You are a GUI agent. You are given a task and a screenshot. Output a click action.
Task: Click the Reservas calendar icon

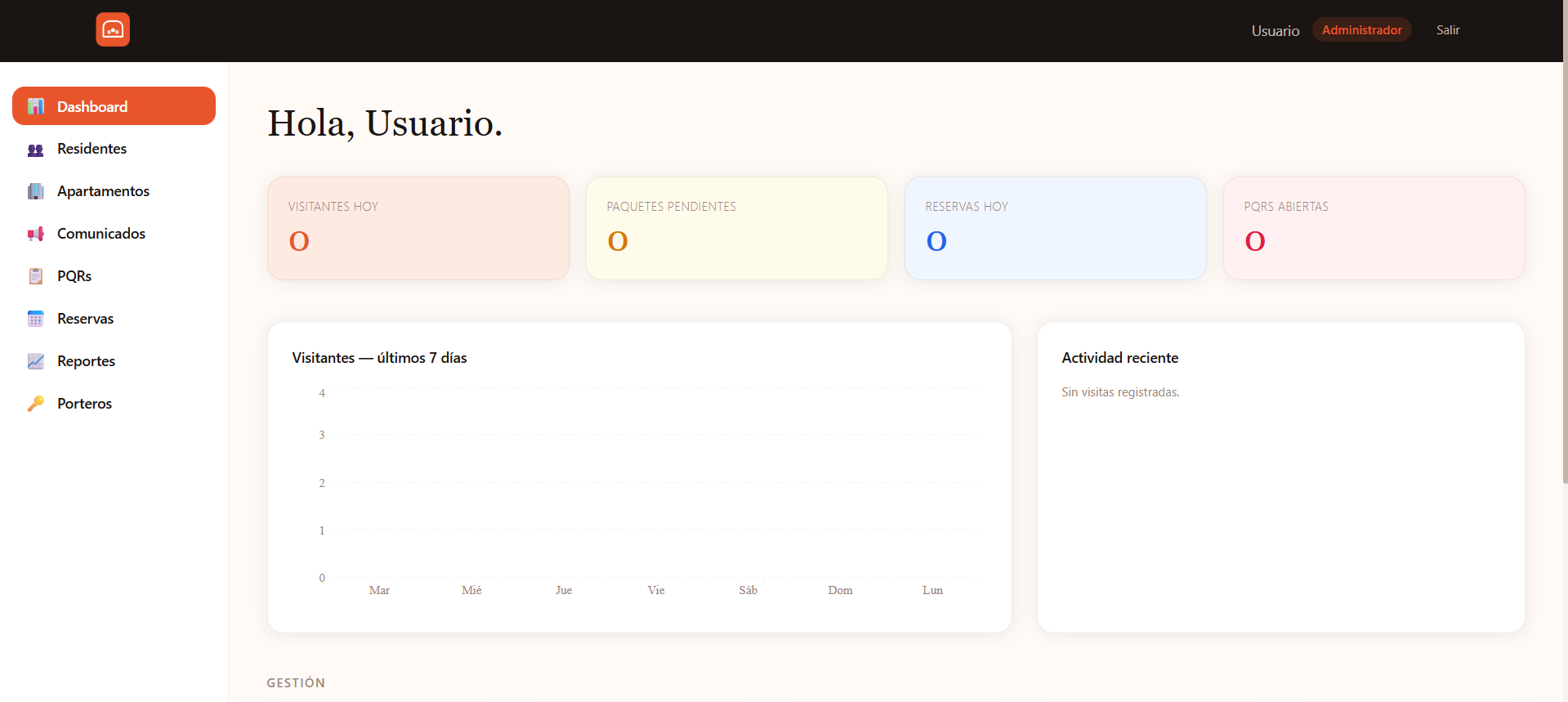point(36,319)
